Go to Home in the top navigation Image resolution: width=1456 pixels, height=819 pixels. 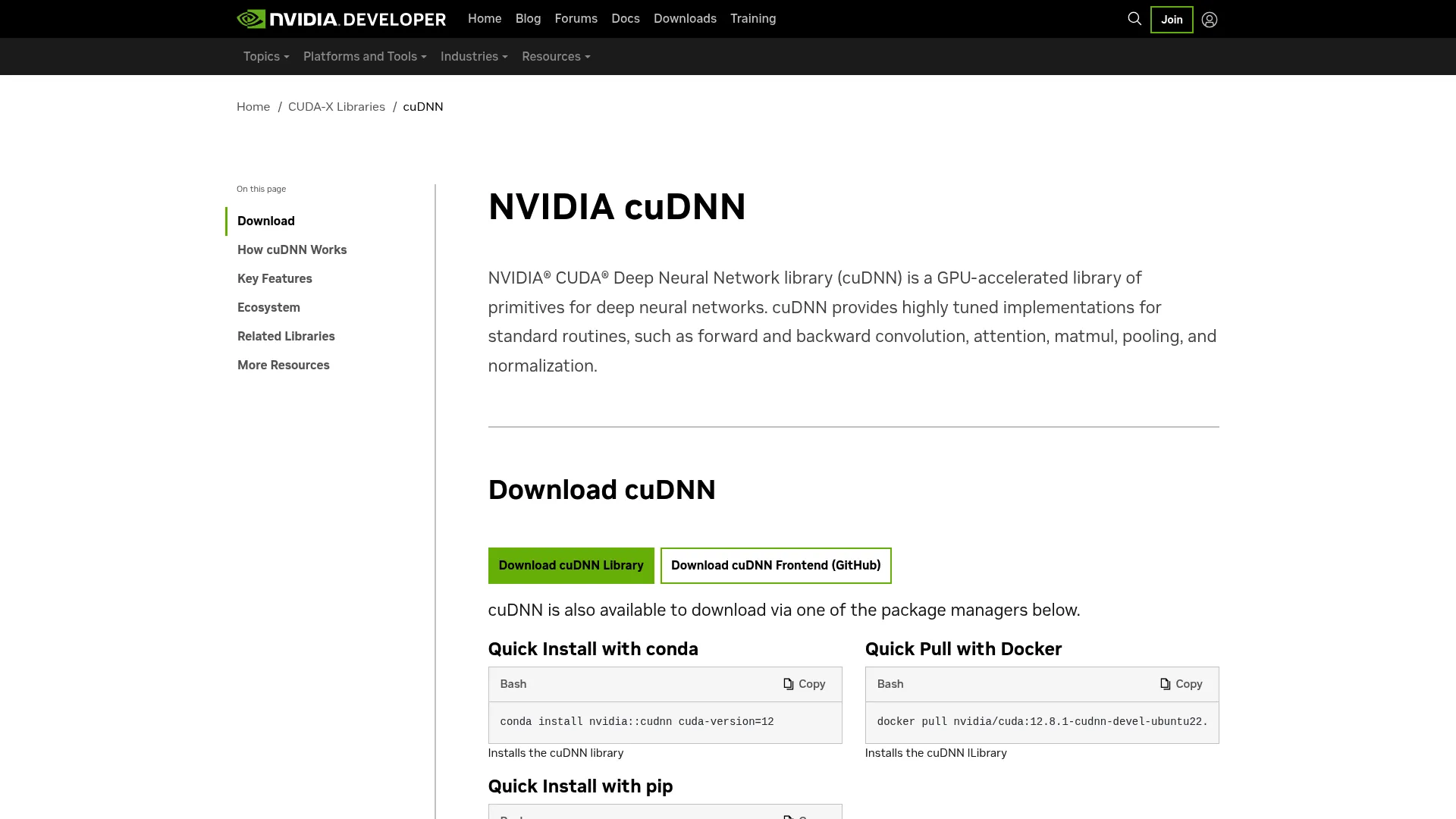click(x=485, y=19)
